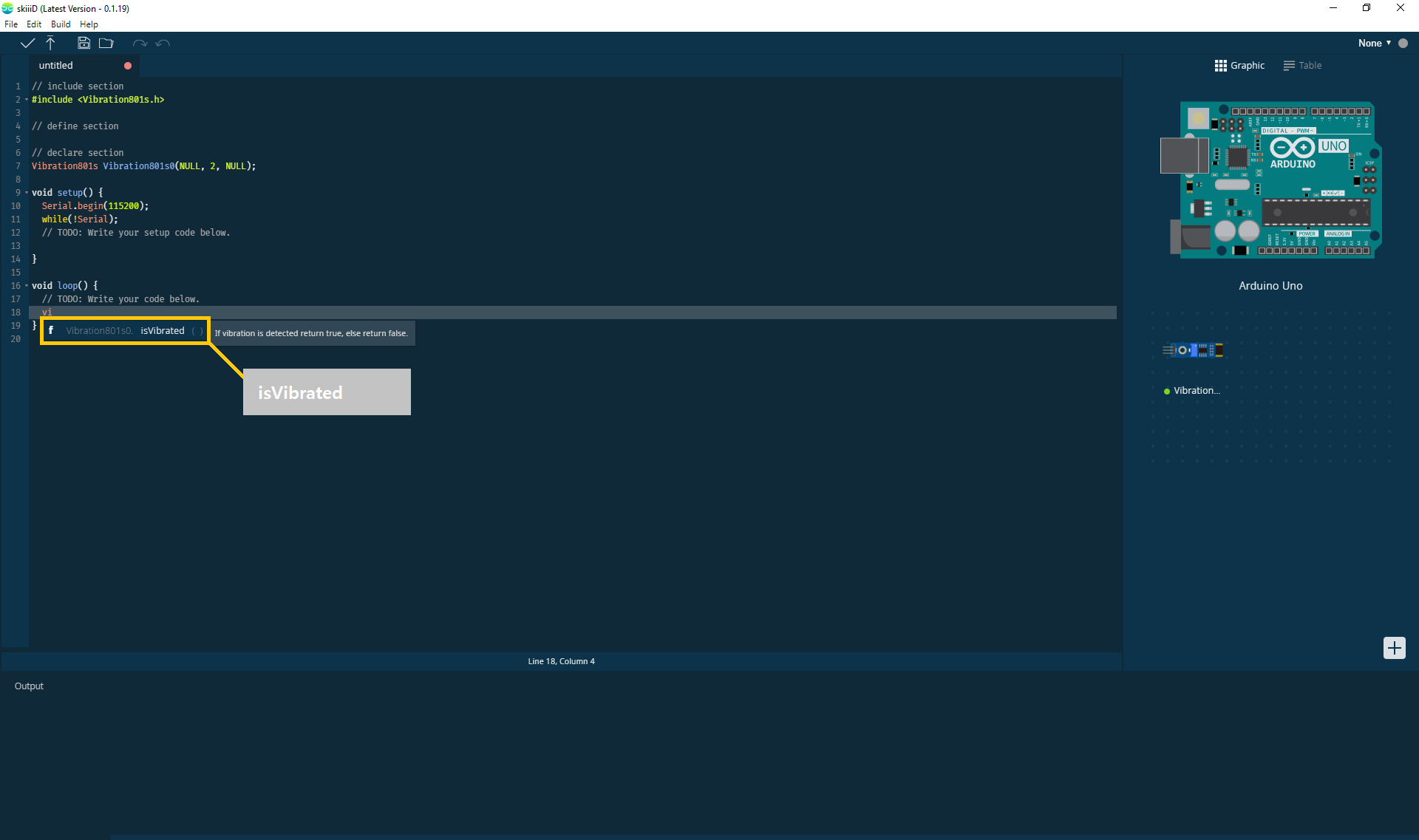Open the None port dropdown
Image resolution: width=1419 pixels, height=840 pixels.
[x=1374, y=44]
